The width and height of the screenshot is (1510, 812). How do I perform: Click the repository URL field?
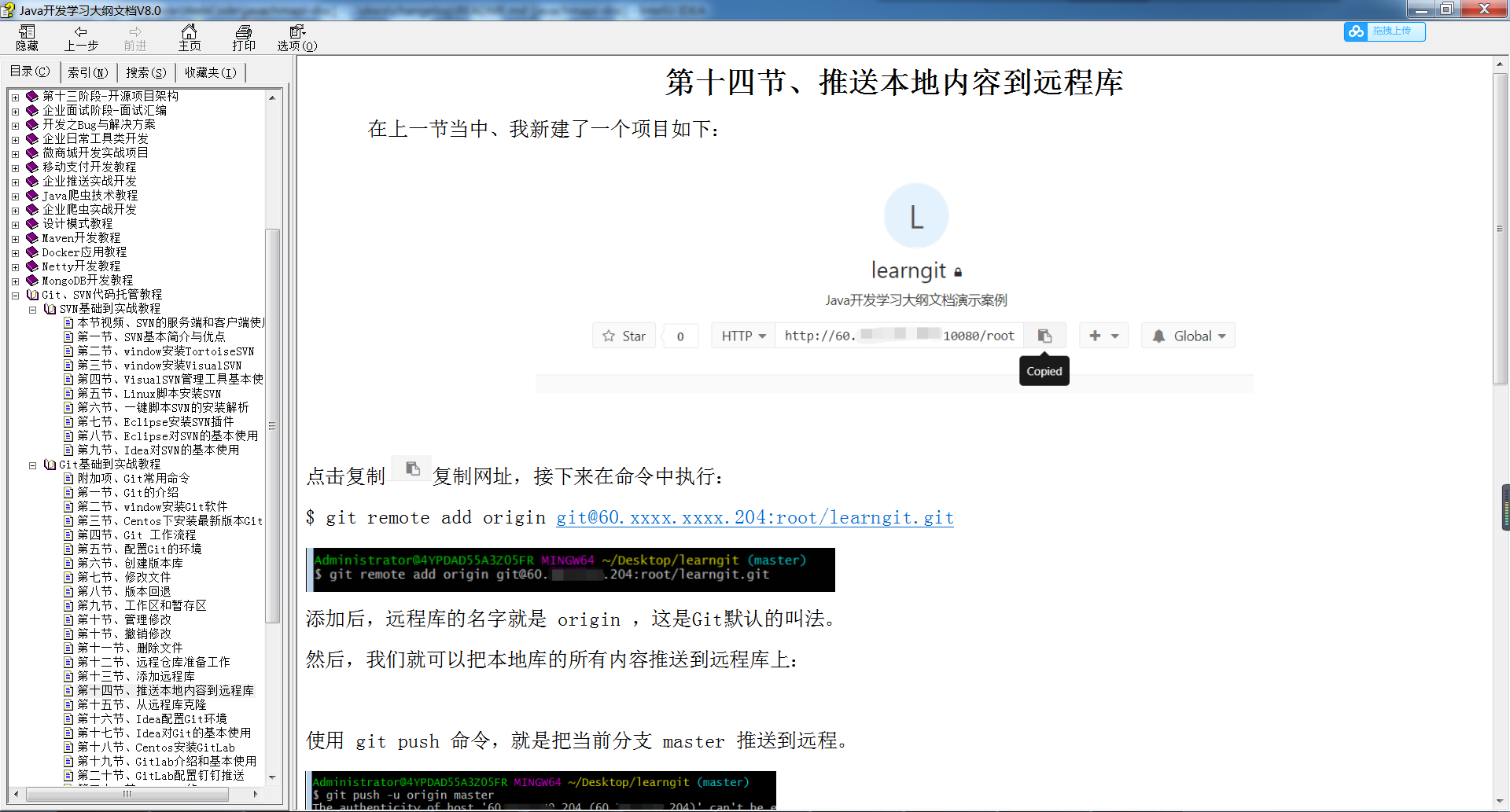tap(899, 336)
